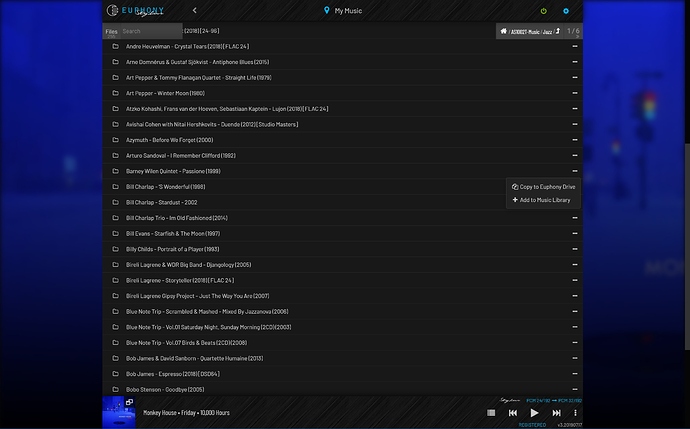The width and height of the screenshot is (690, 429).
Task: Open options menu for Art Pepper Winter Moon
Action: pyautogui.click(x=575, y=93)
